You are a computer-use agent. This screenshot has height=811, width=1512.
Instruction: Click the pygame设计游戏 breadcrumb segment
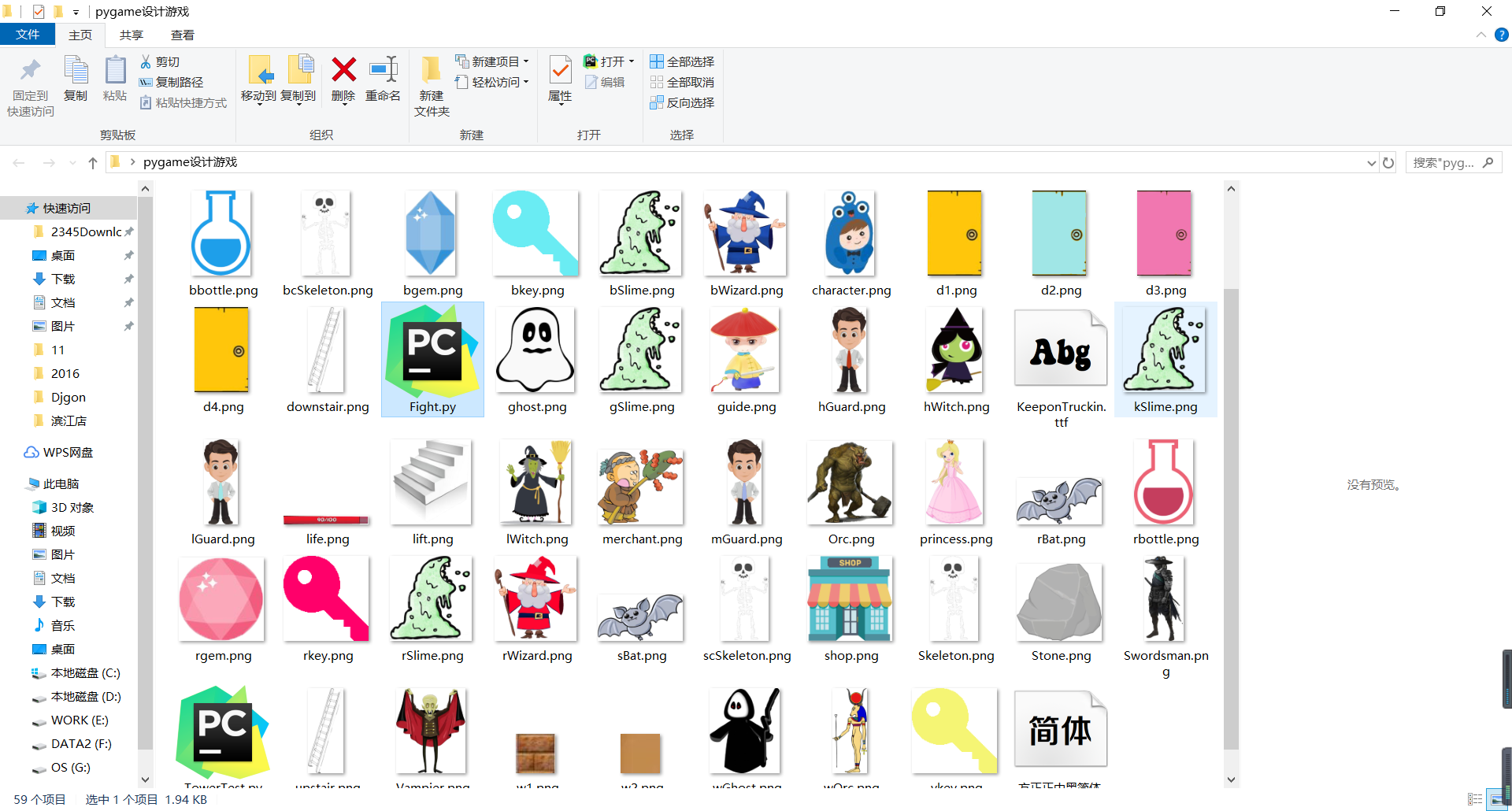(190, 162)
